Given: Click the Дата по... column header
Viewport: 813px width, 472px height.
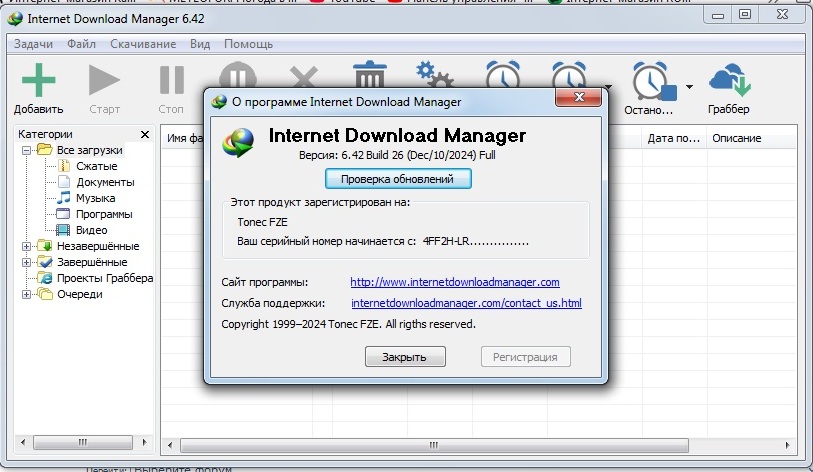Looking at the screenshot, I should point(674,138).
